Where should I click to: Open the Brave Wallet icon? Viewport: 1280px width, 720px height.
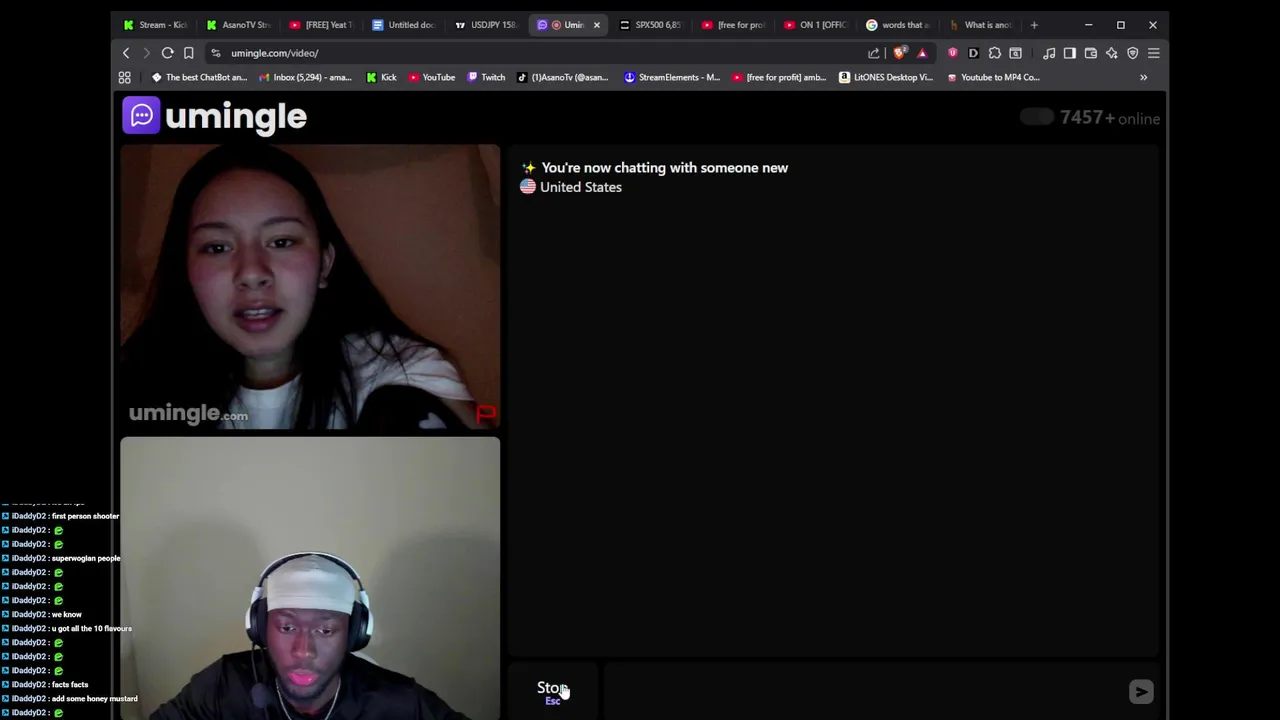[x=1091, y=53]
